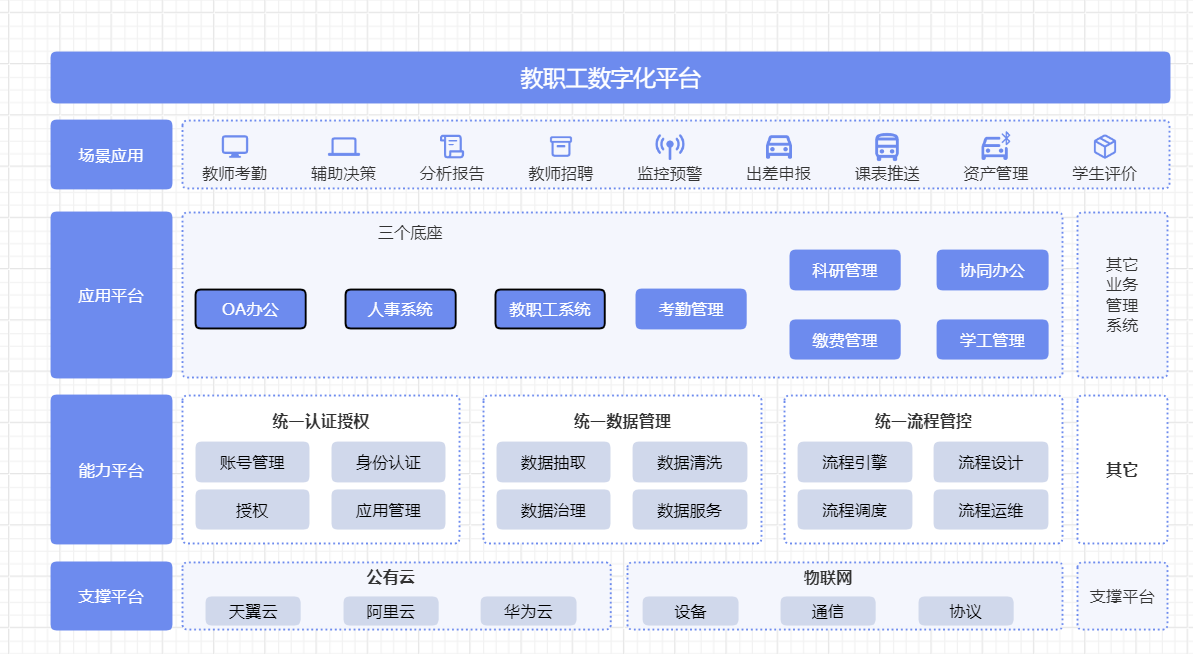This screenshot has height=654, width=1193.
Task: Click the 教师招聘 icon
Action: [560, 146]
